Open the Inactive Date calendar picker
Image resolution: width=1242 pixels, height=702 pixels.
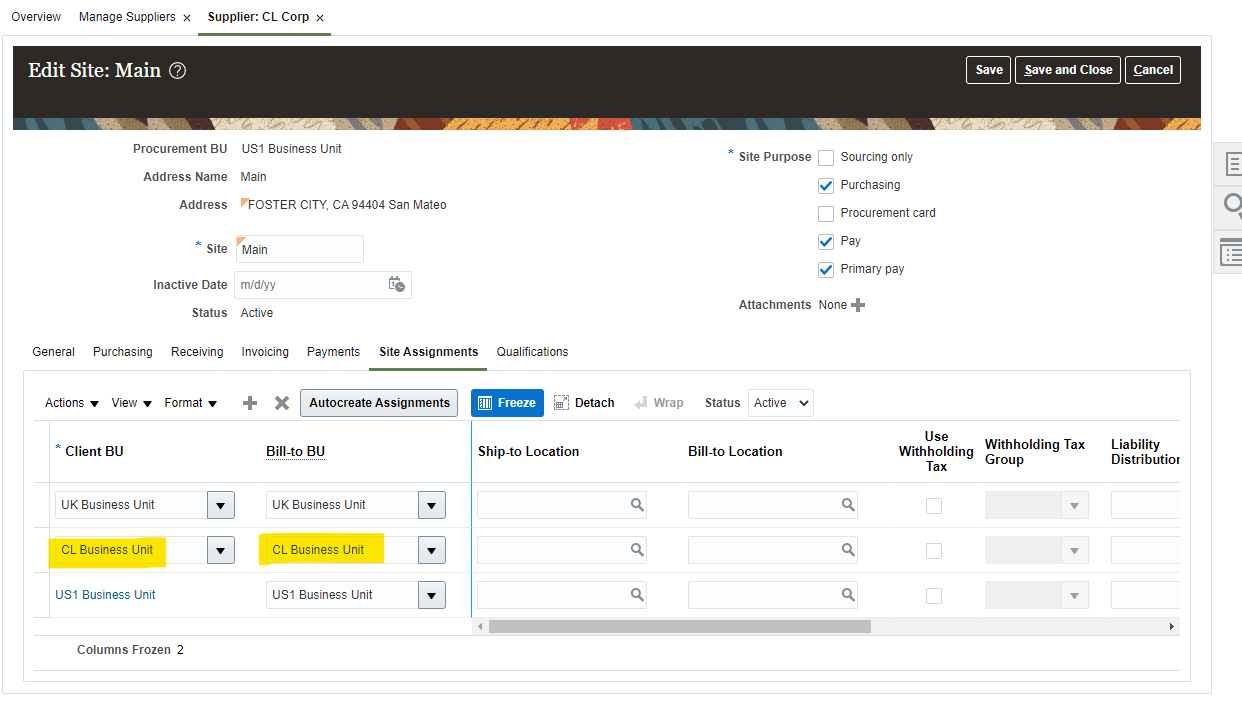pyautogui.click(x=396, y=284)
